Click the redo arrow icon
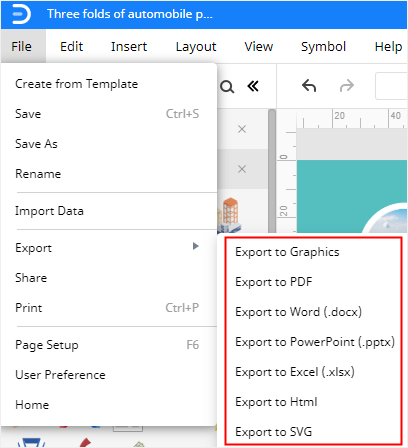This screenshot has width=408, height=448. [x=347, y=86]
